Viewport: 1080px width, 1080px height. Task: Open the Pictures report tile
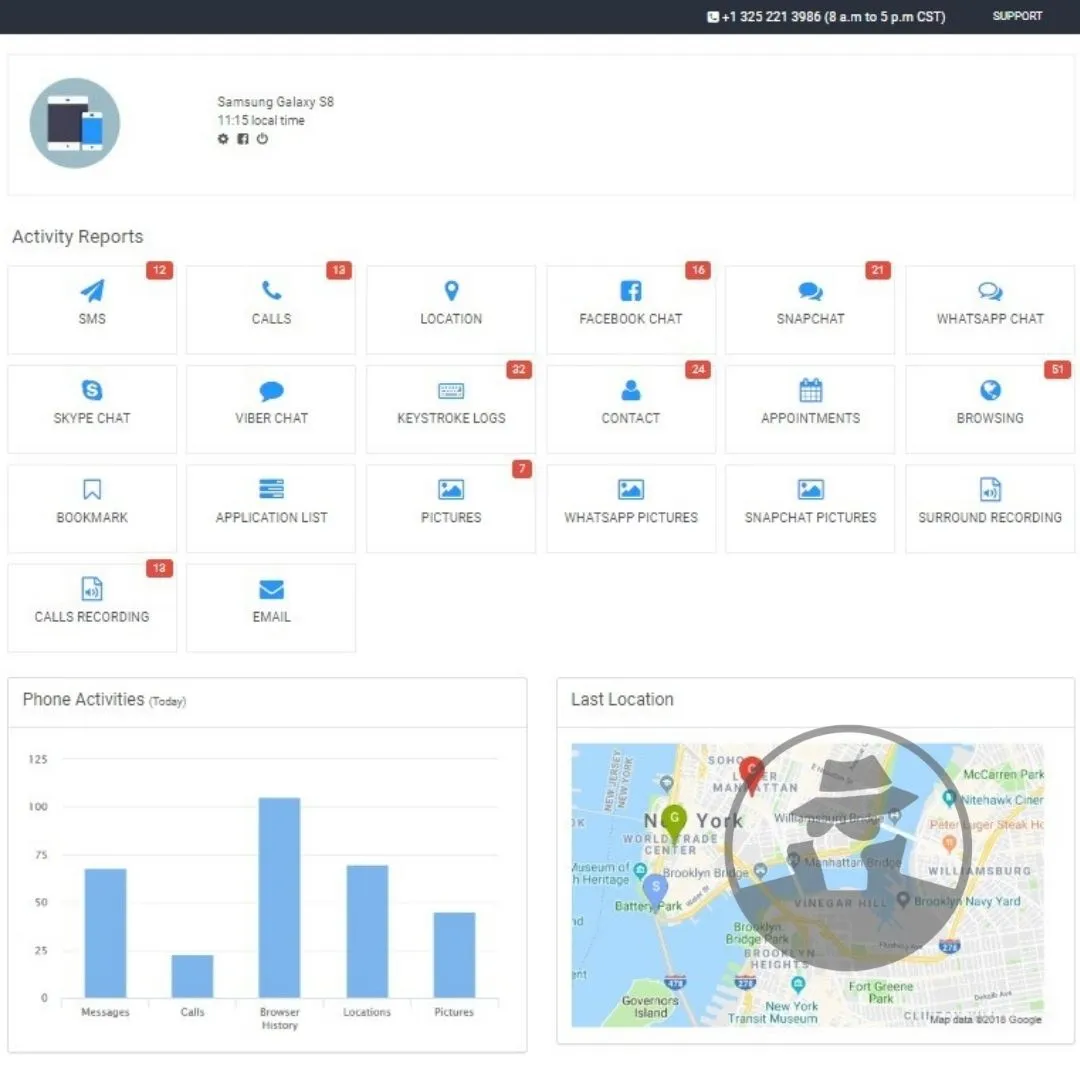tap(450, 508)
